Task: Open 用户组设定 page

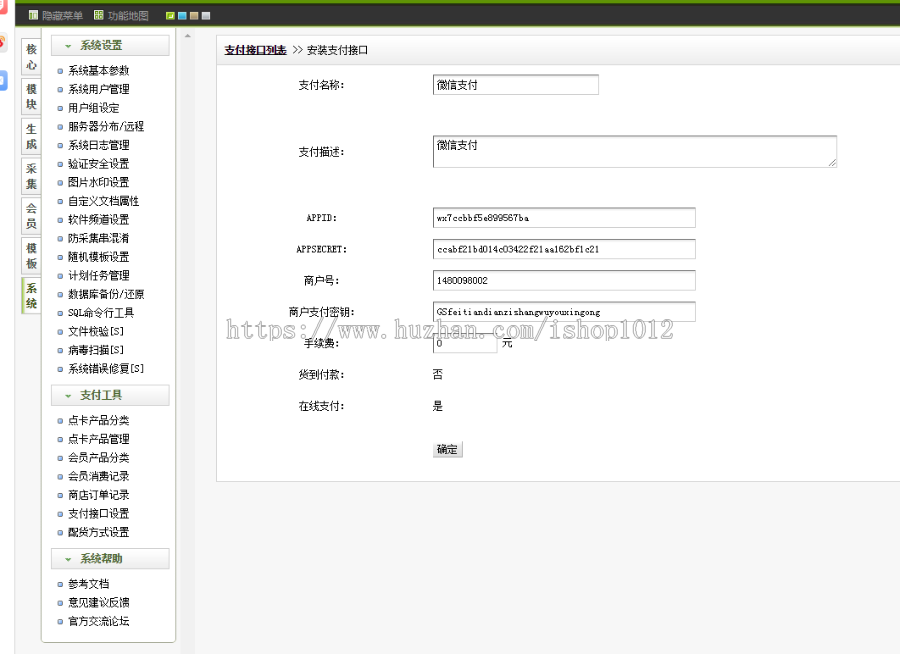Action: [x=94, y=108]
